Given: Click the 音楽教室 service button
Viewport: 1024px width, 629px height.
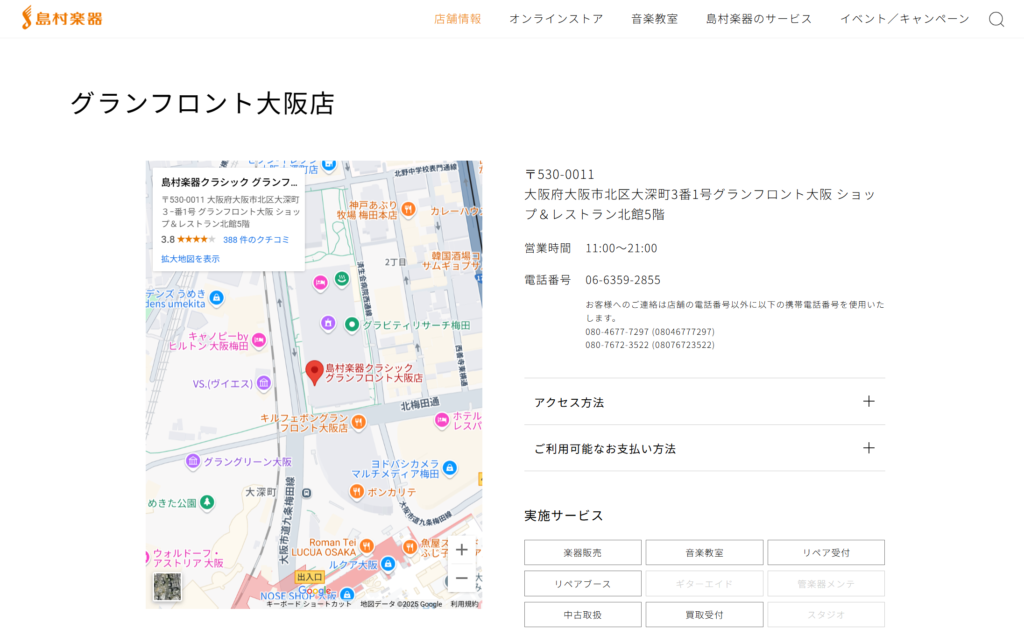Looking at the screenshot, I should (704, 553).
